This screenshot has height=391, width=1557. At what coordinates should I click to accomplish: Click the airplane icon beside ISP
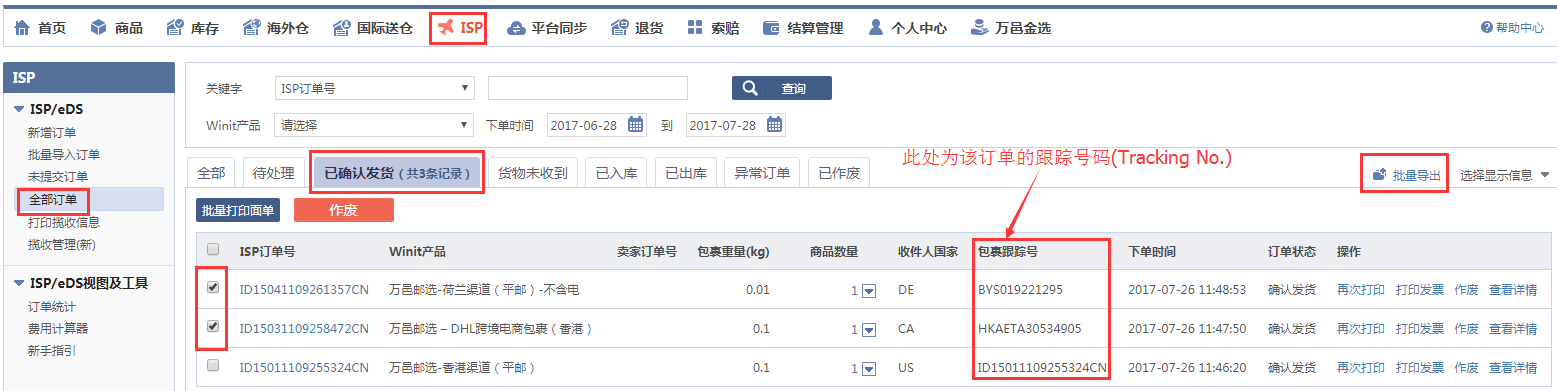446,28
